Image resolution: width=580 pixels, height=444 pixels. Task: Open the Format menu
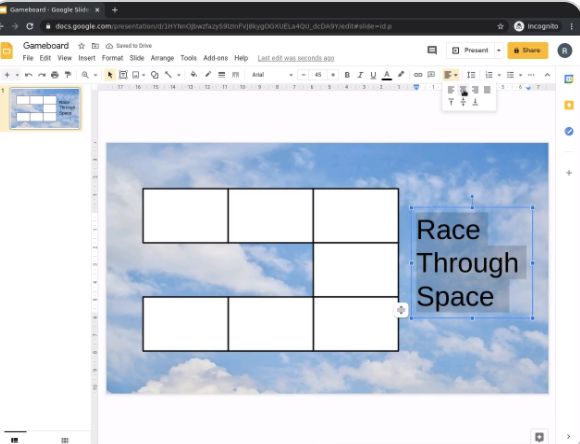tap(112, 58)
